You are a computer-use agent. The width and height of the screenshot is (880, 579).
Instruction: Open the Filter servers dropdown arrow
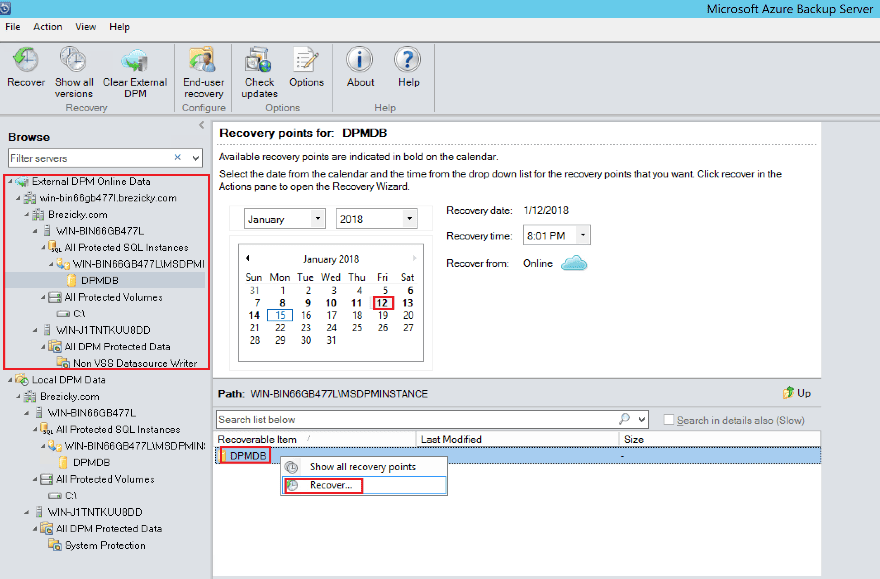tap(196, 158)
